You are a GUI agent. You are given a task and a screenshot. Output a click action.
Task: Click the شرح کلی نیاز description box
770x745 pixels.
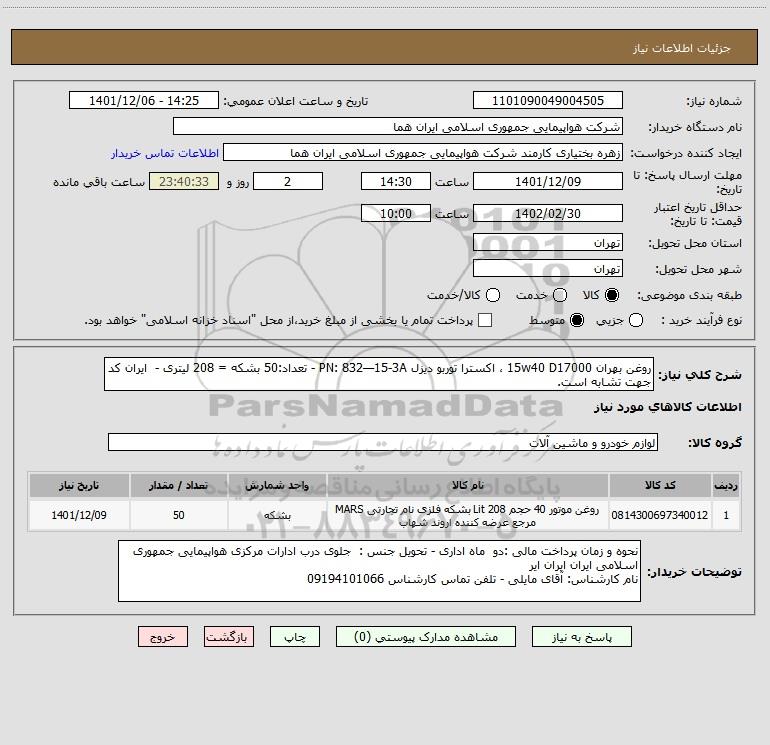pyautogui.click(x=379, y=375)
